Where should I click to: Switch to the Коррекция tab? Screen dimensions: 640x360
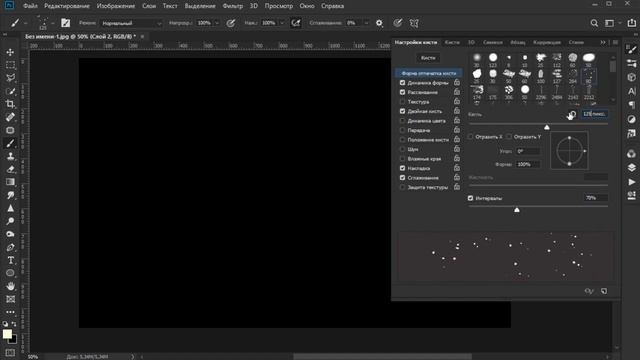click(x=547, y=42)
